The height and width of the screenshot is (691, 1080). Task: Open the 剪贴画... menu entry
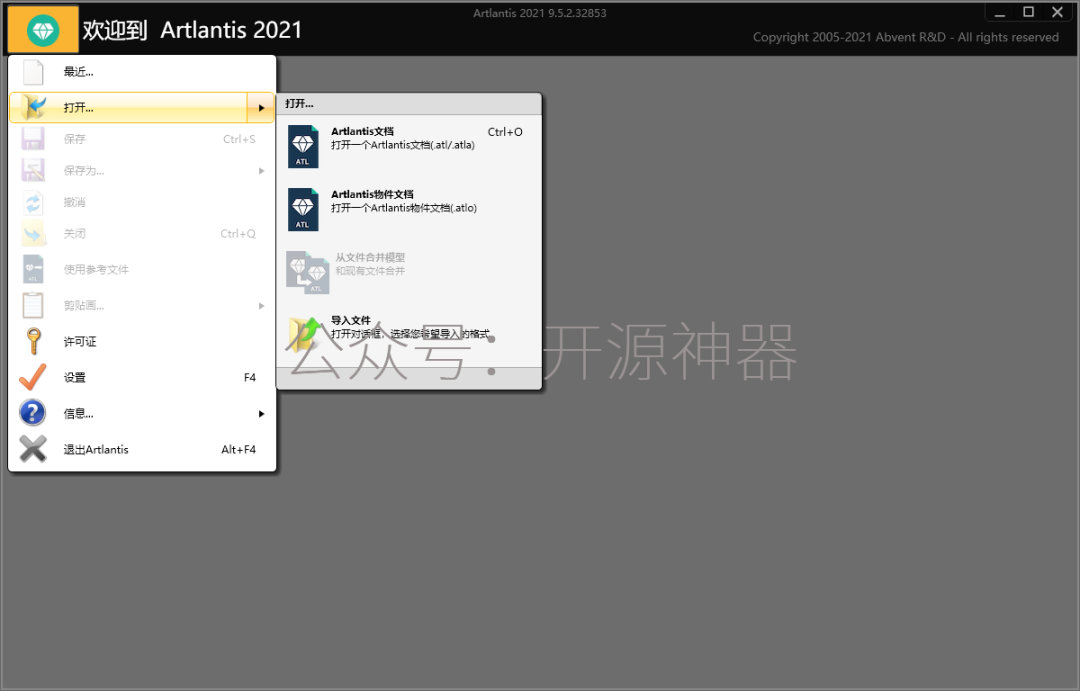[142, 305]
